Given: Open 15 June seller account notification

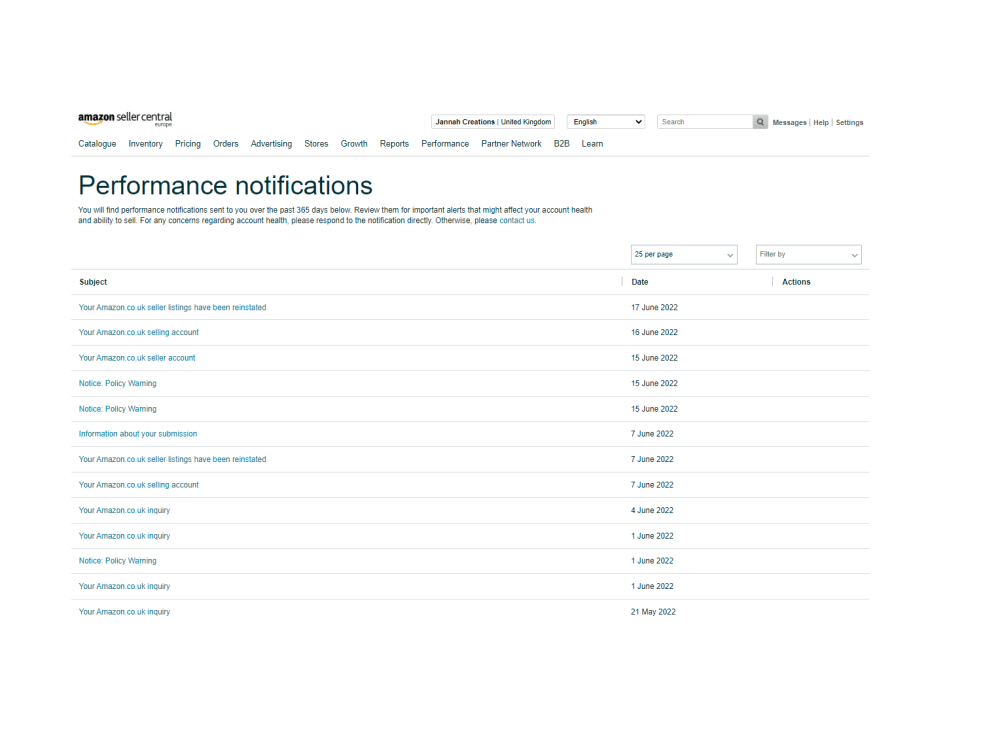Looking at the screenshot, I should (136, 358).
